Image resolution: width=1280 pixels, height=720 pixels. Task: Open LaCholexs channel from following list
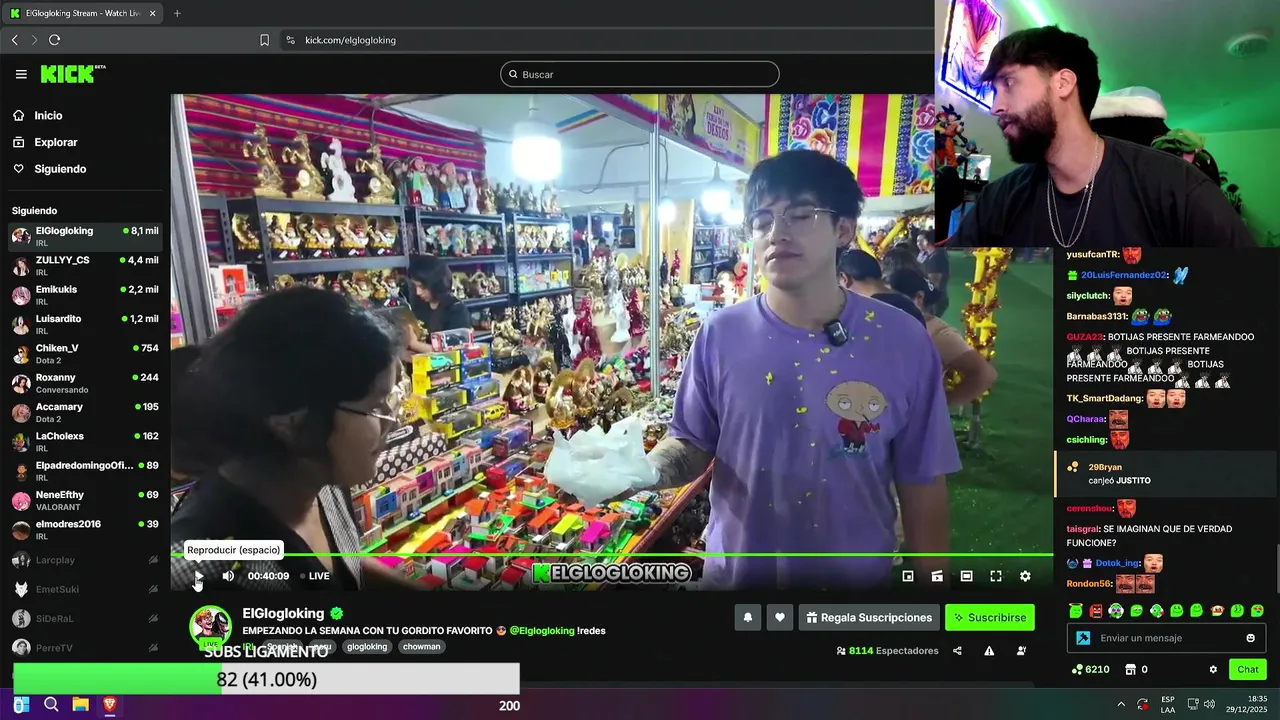point(85,441)
